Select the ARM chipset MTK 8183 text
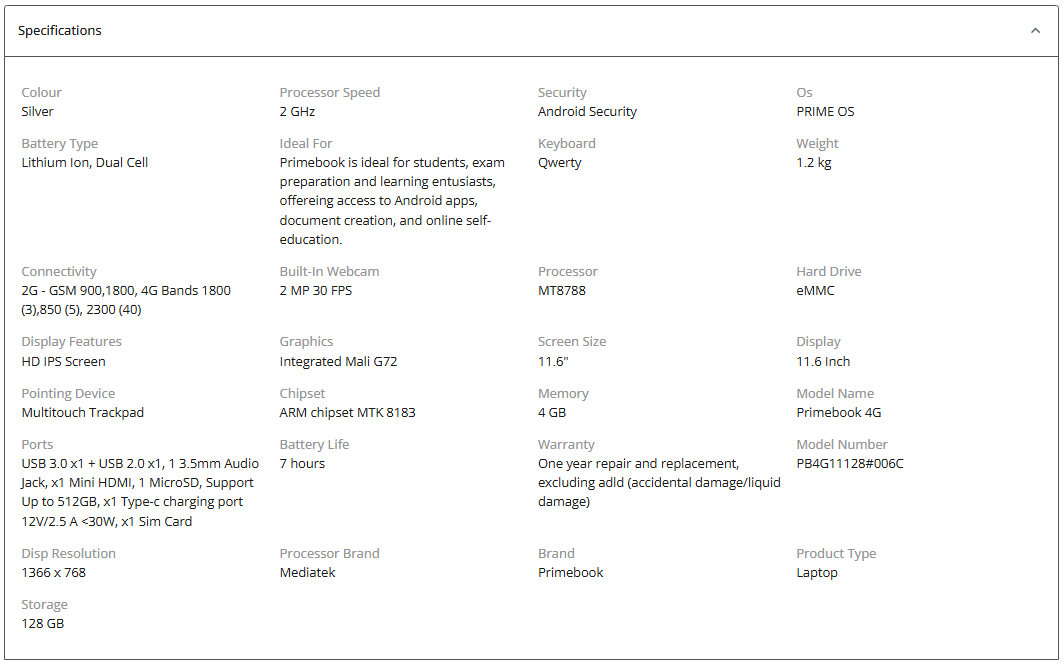Image resolution: width=1064 pixels, height=664 pixels. 347,412
